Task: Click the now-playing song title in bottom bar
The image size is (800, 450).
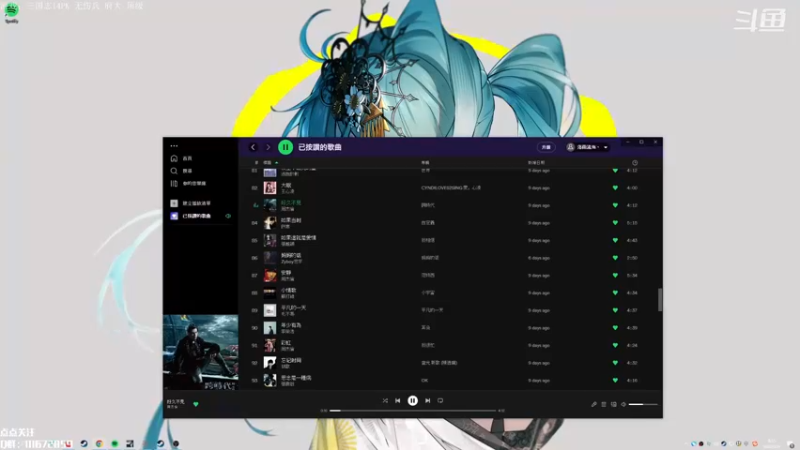Action: pyautogui.click(x=176, y=402)
